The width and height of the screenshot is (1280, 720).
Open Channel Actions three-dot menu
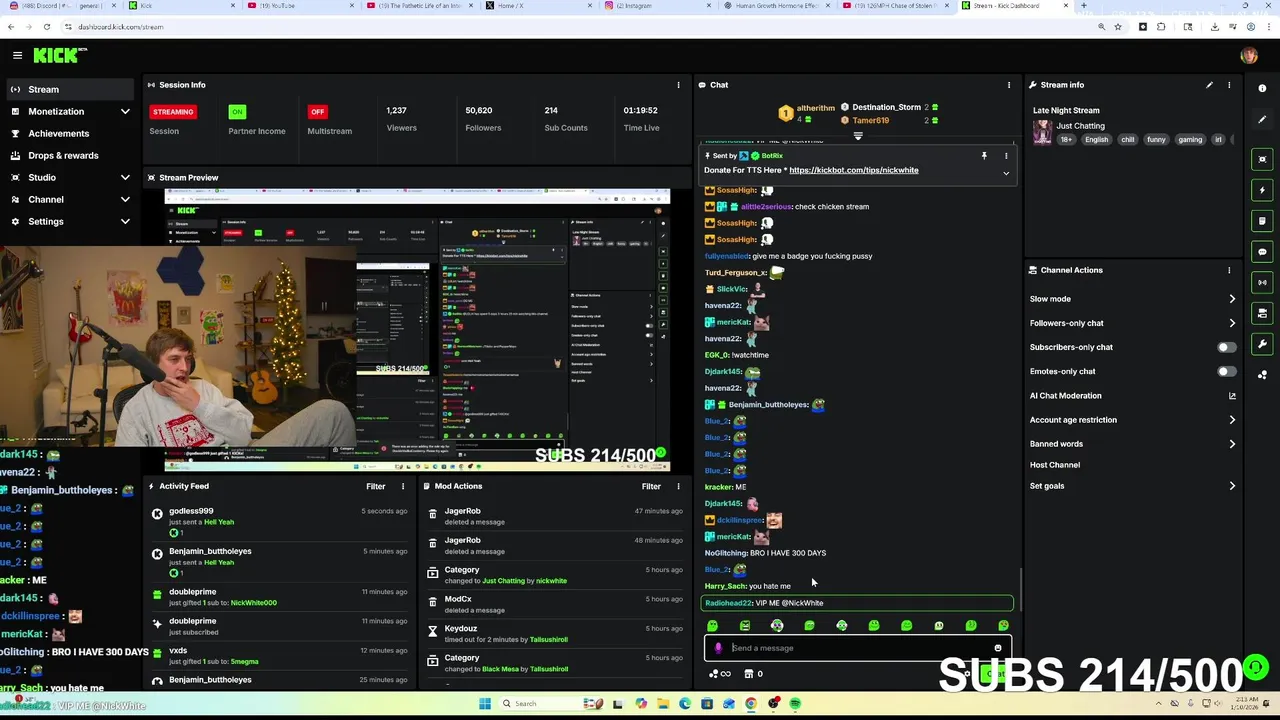pyautogui.click(x=1229, y=270)
